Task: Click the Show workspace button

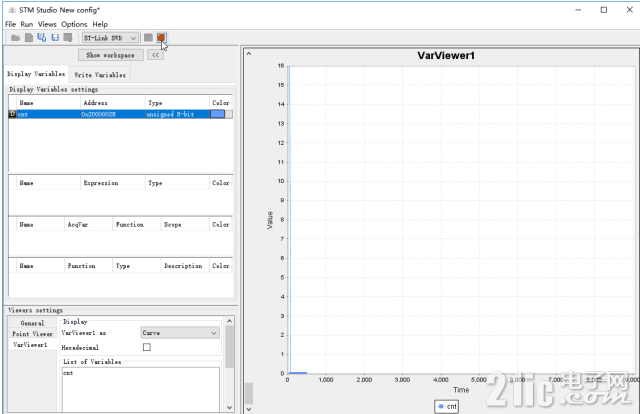Action: pos(111,55)
